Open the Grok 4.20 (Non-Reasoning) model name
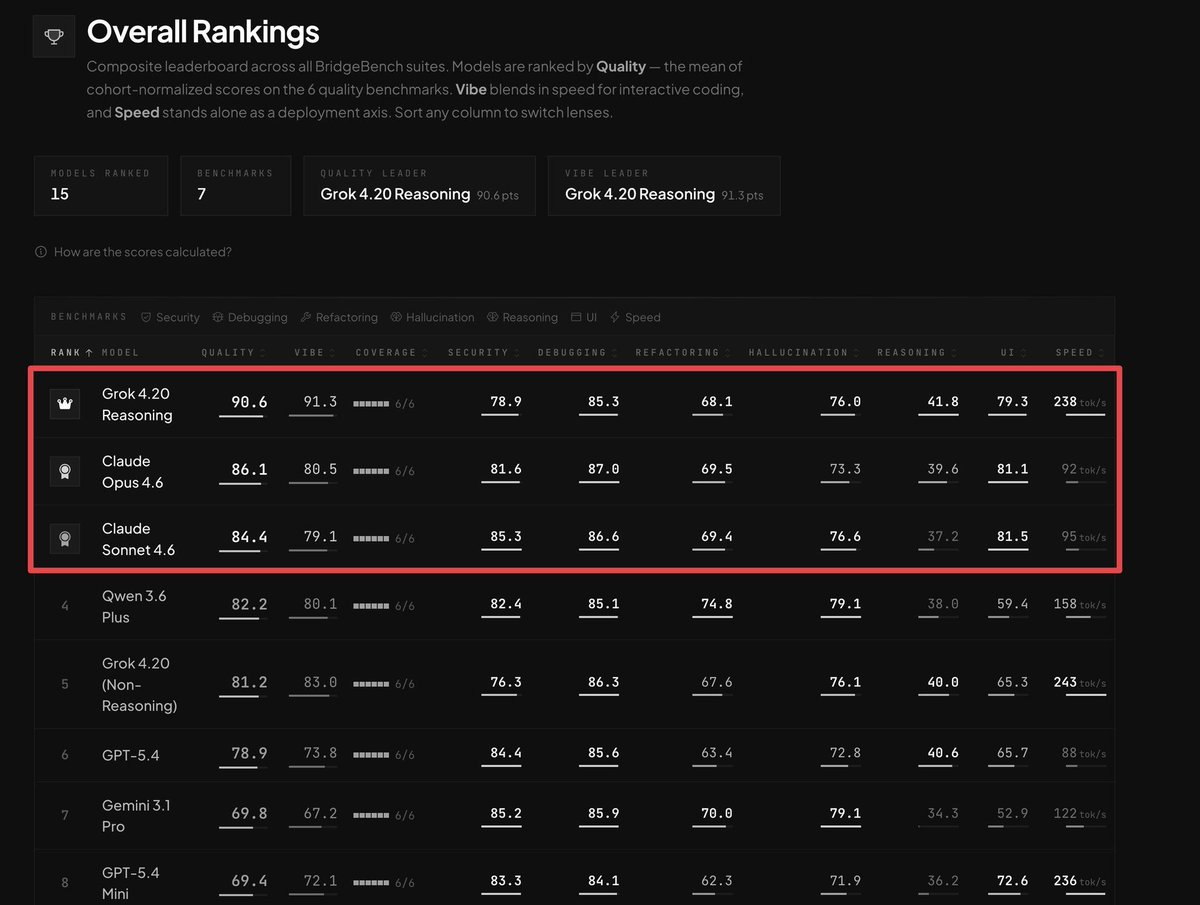1200x905 pixels. click(x=140, y=685)
